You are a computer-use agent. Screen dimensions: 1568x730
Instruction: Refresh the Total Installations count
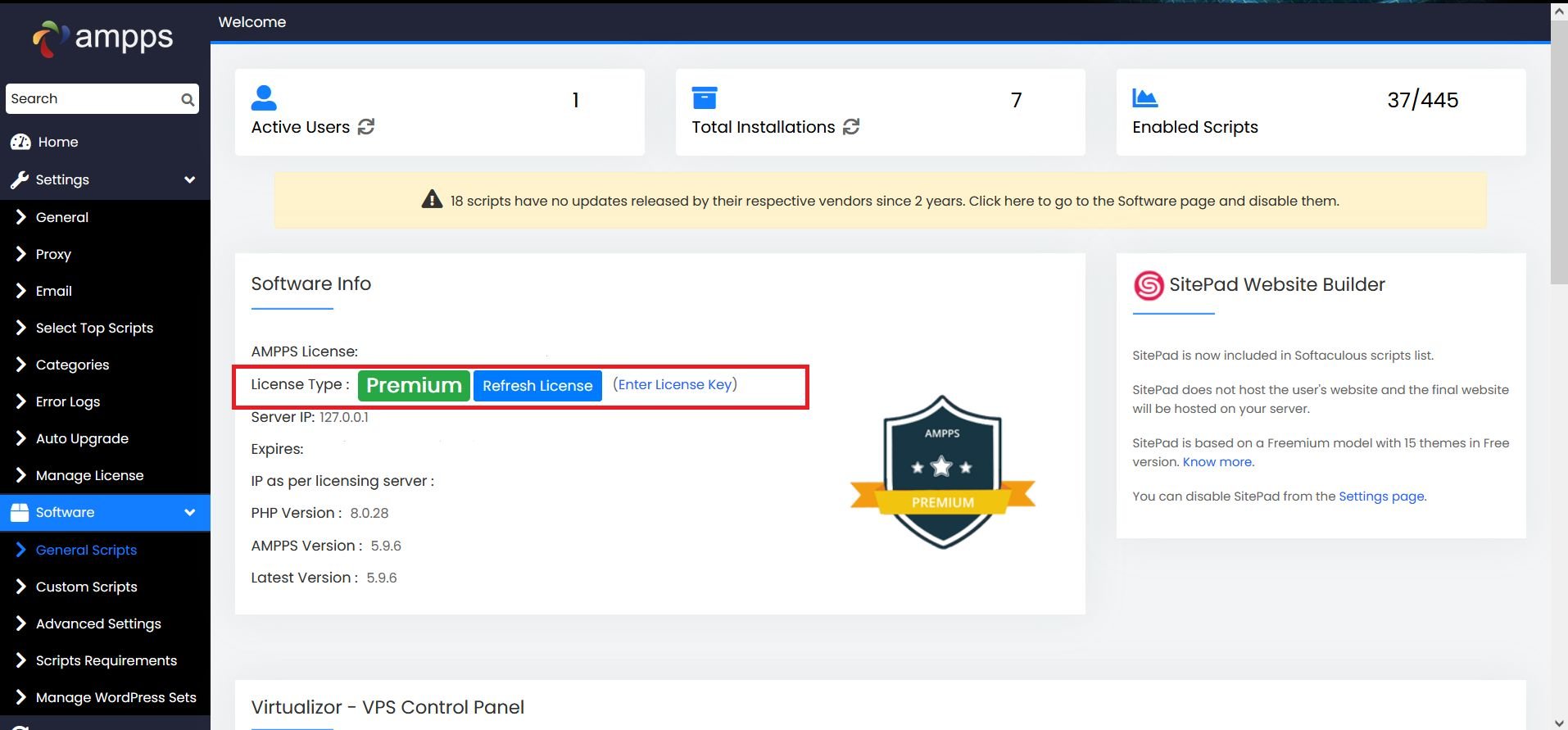pos(851,127)
